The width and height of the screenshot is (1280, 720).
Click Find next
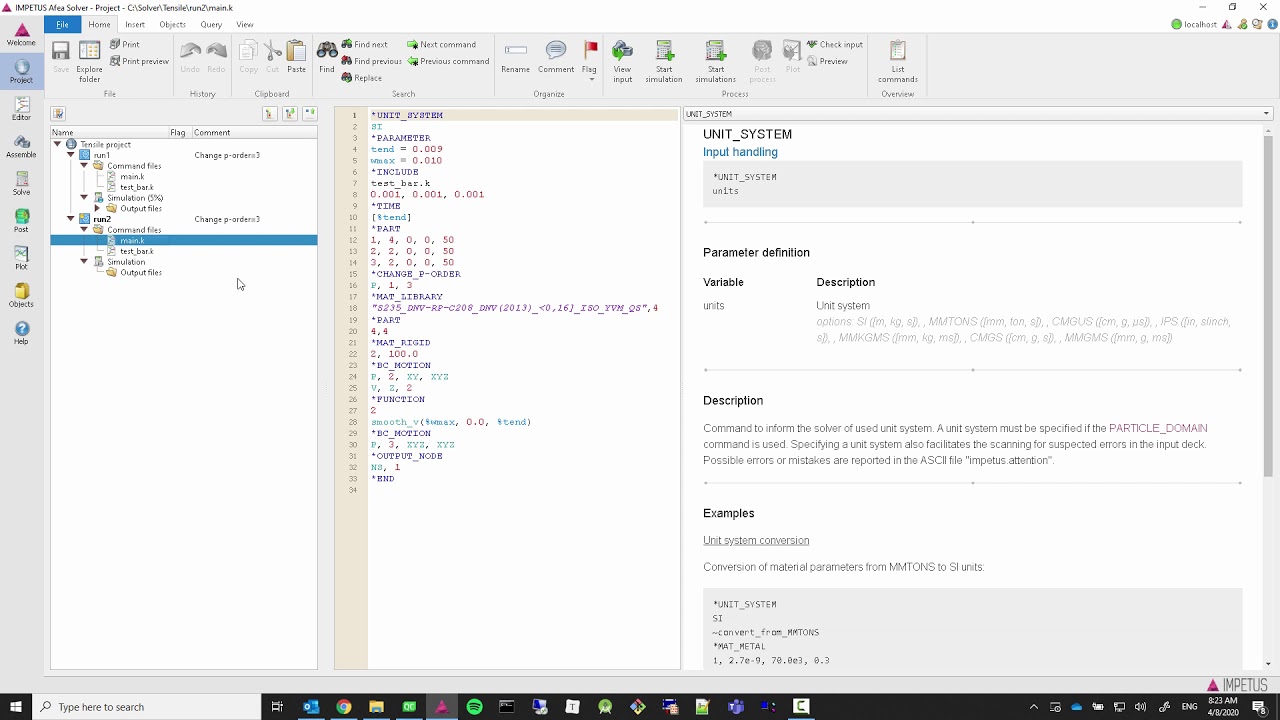(364, 44)
